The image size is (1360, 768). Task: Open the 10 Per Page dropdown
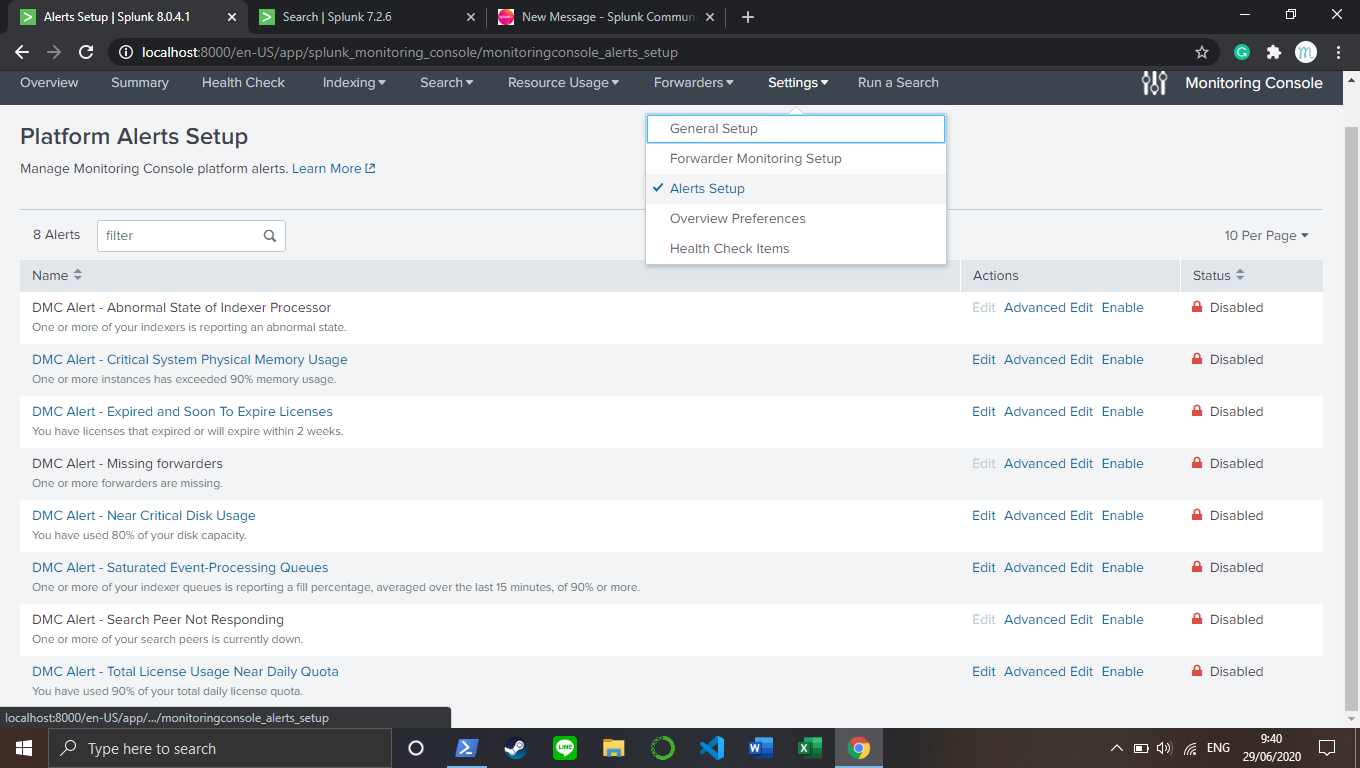(x=1267, y=236)
